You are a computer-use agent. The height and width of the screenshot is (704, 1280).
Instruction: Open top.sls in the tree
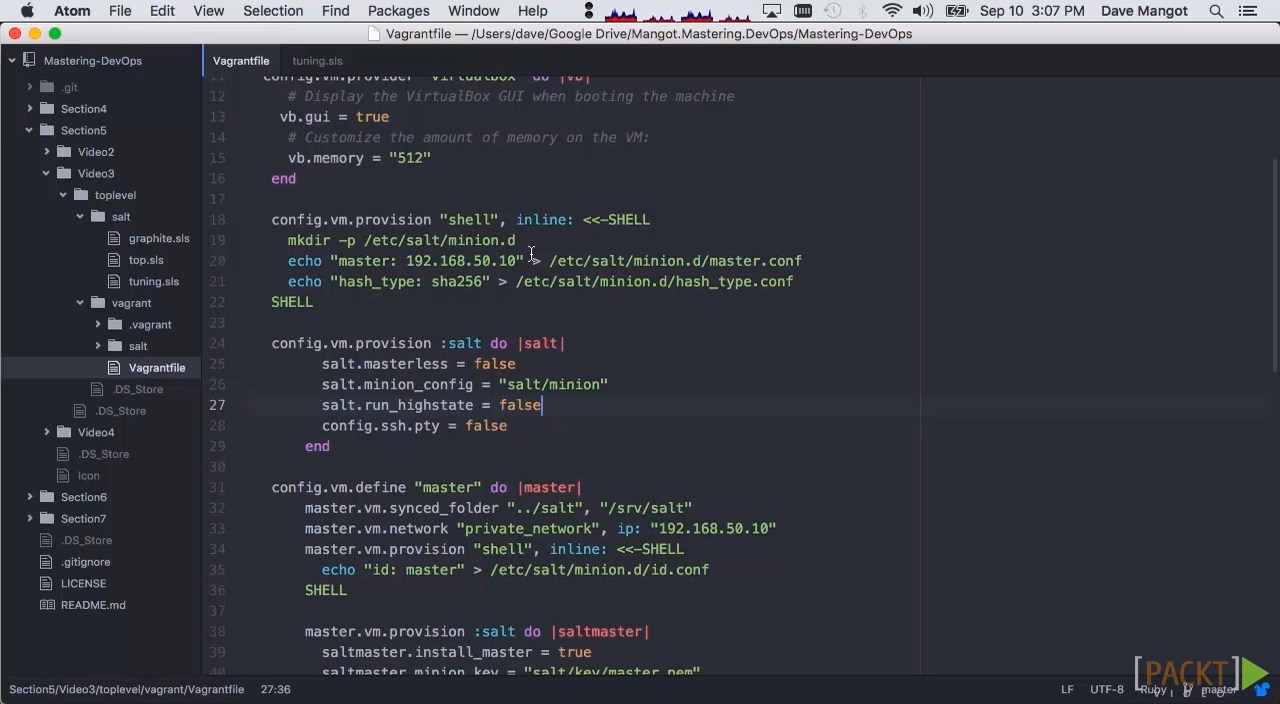coord(146,260)
